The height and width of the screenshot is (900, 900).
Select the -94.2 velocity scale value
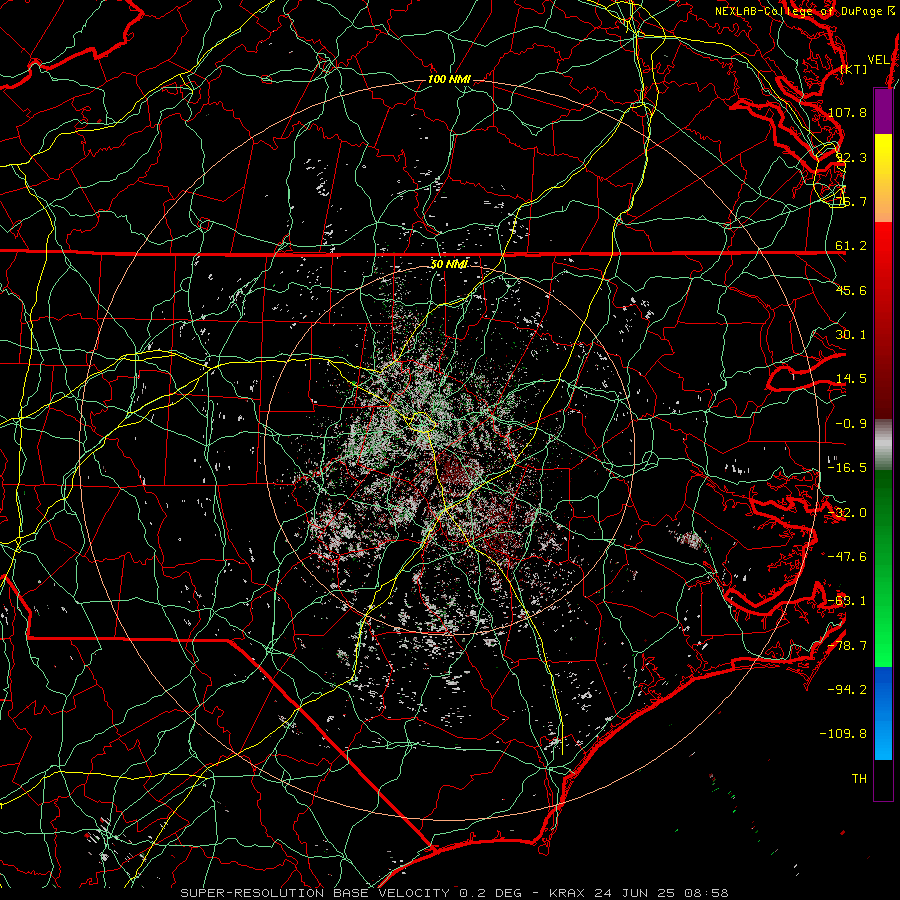click(x=847, y=690)
